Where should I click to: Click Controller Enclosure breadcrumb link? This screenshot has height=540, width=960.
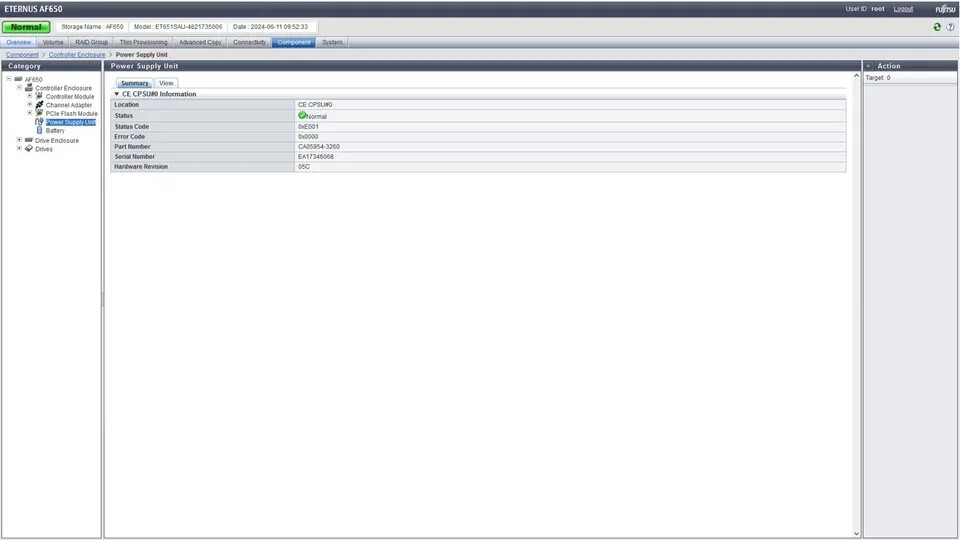[x=76, y=54]
